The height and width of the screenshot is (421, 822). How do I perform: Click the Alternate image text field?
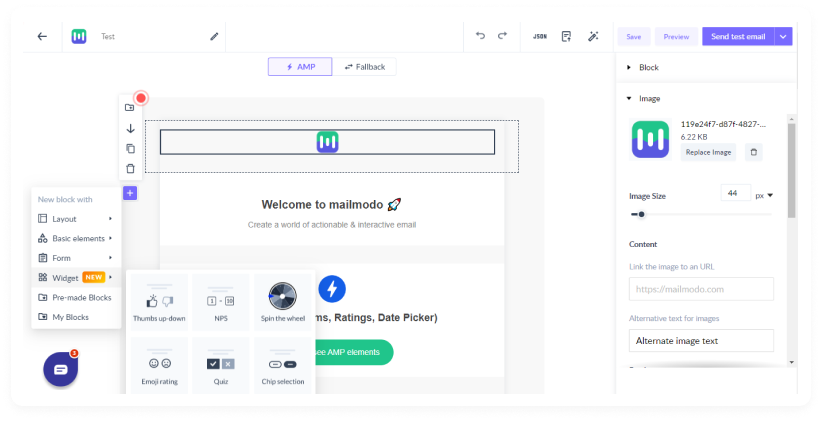701,341
